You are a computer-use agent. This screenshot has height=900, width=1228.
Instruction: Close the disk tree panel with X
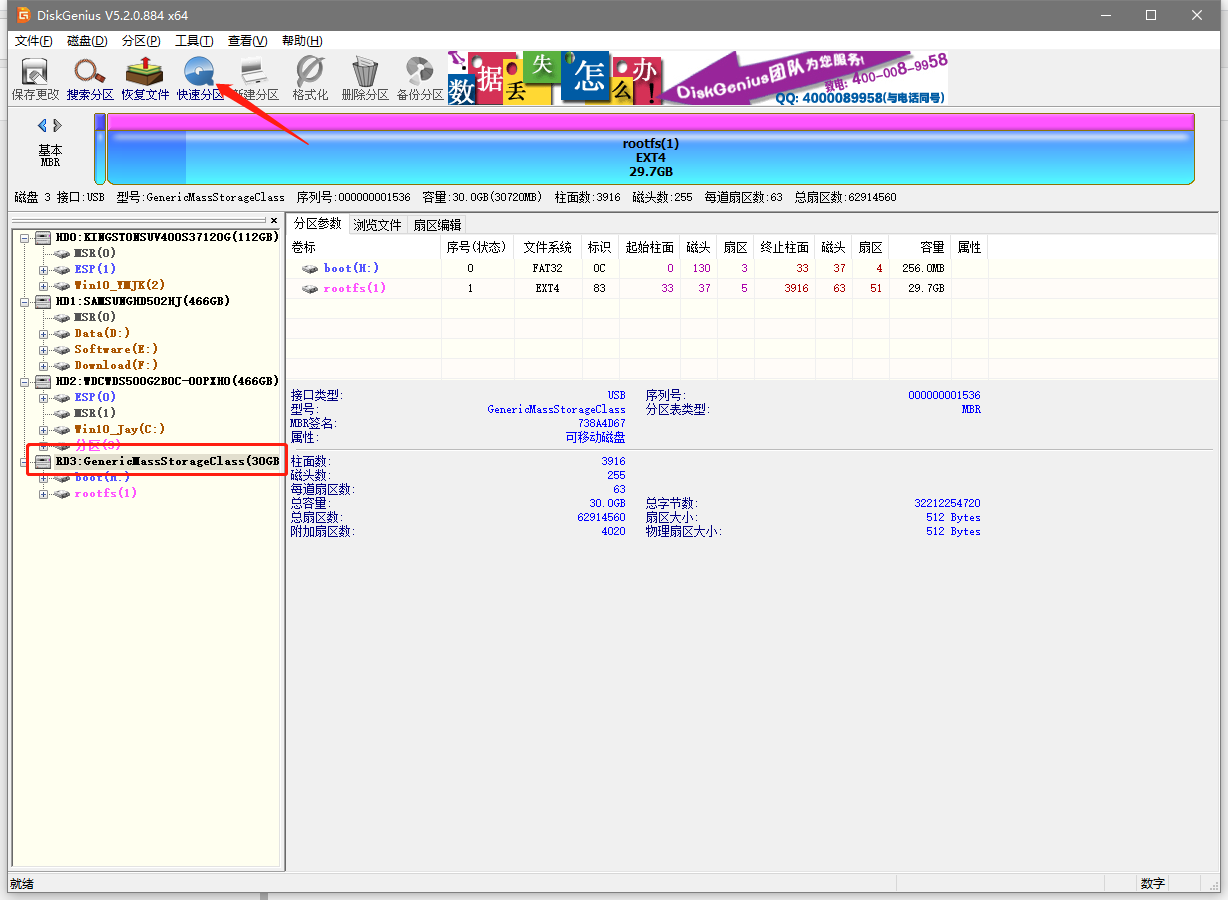(x=274, y=220)
